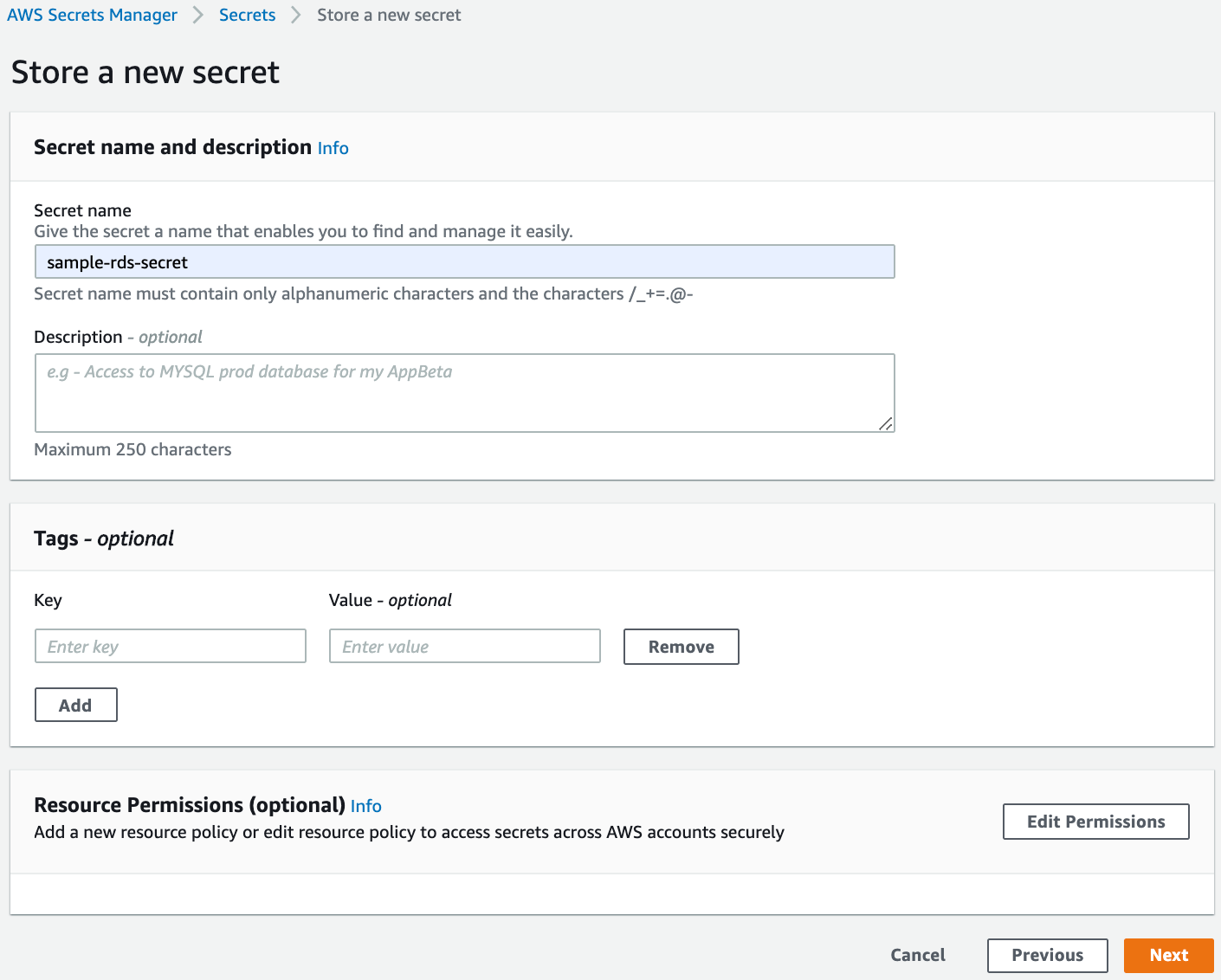Click the Tags optional section header
Screen dimensions: 1221x980
pyautogui.click(x=103, y=538)
